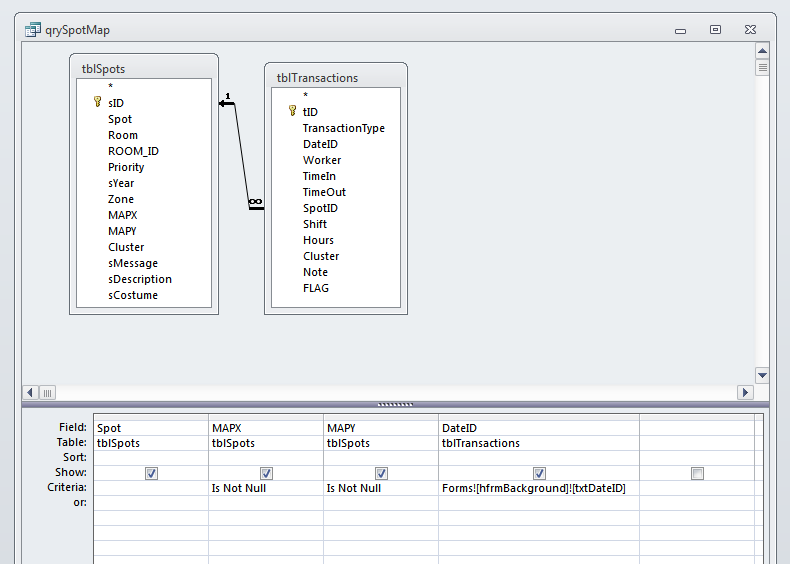Select TimeOut field in tblTransactions
Screen dimensions: 790x564
coord(324,192)
